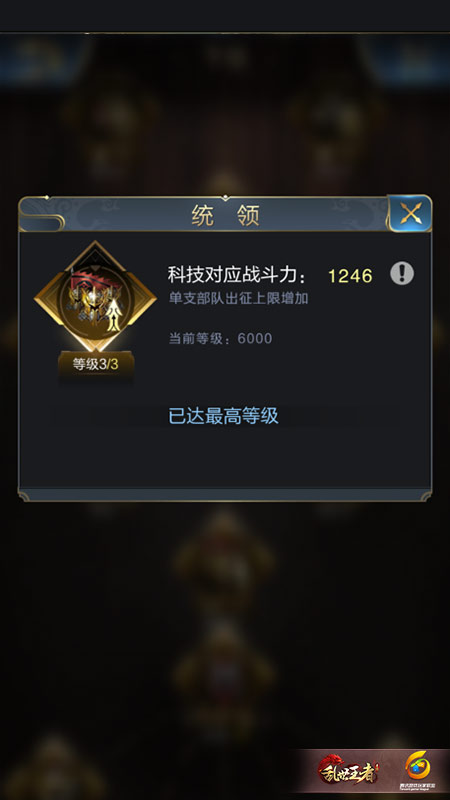The image size is (450, 800).
Task: Click the 乱世王者 game logo
Action: (x=348, y=769)
